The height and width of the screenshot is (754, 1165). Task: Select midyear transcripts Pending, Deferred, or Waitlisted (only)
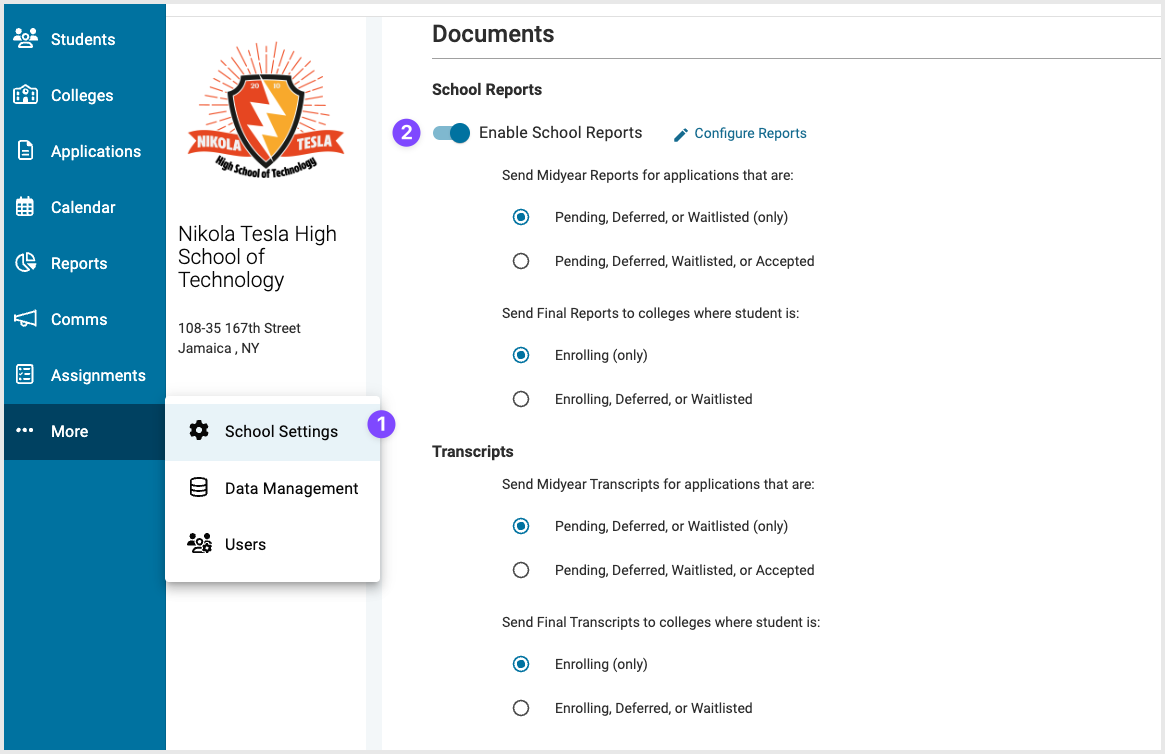click(521, 526)
